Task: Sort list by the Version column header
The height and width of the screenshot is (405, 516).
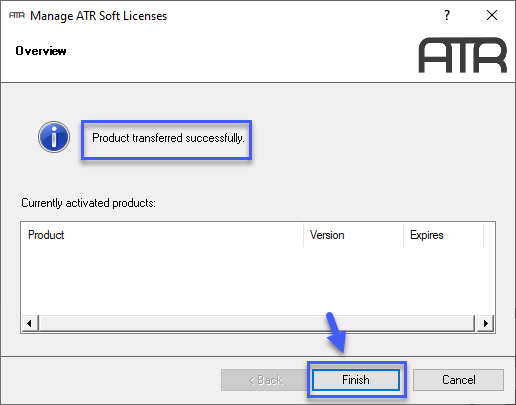Action: [x=353, y=235]
